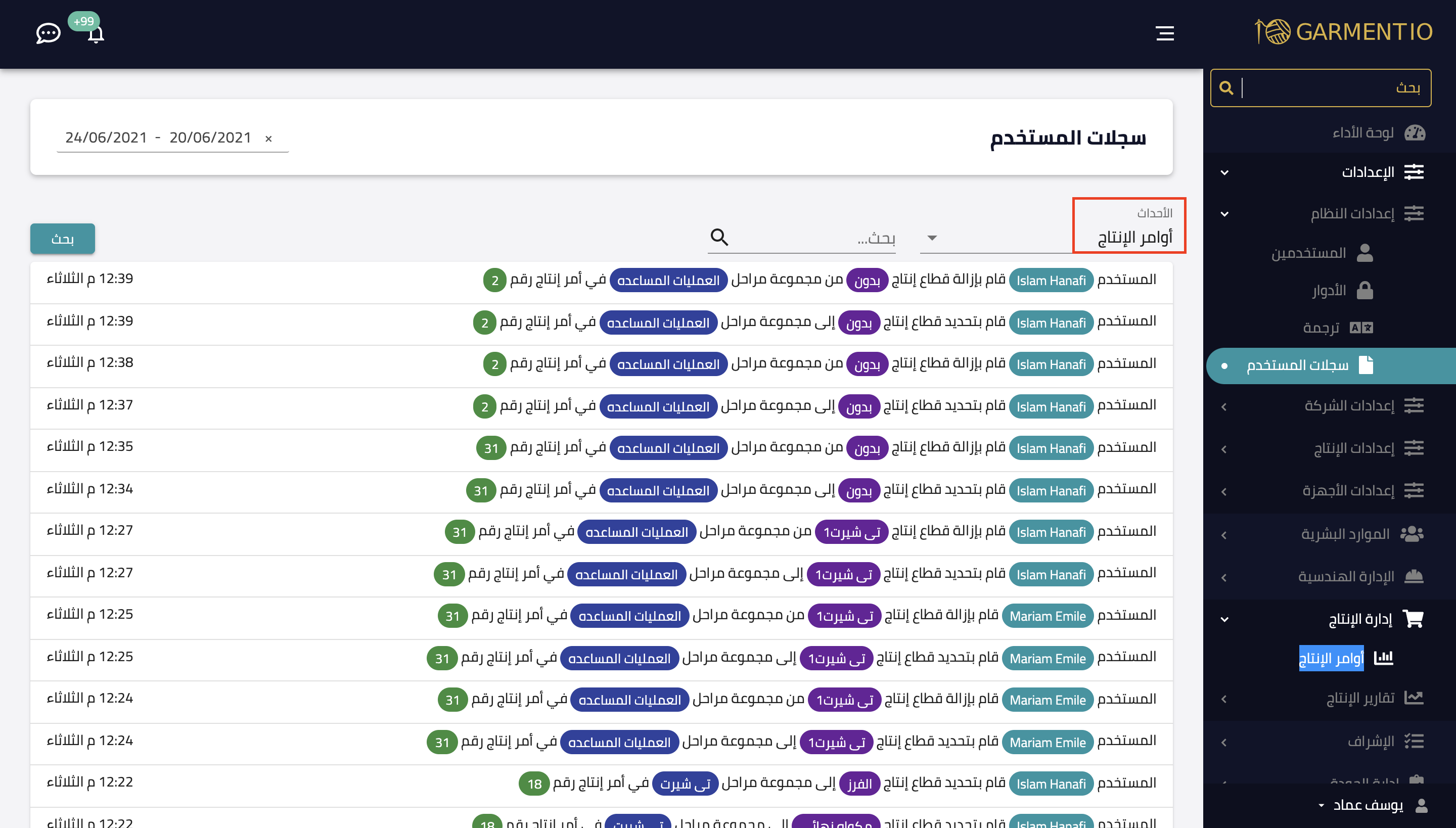Click Mariam Emile tag in 12:25 row

tap(1047, 617)
